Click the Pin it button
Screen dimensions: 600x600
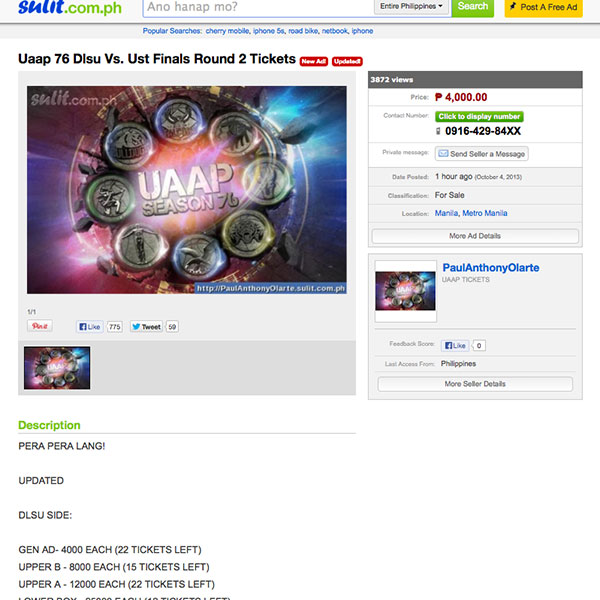pyautogui.click(x=40, y=326)
